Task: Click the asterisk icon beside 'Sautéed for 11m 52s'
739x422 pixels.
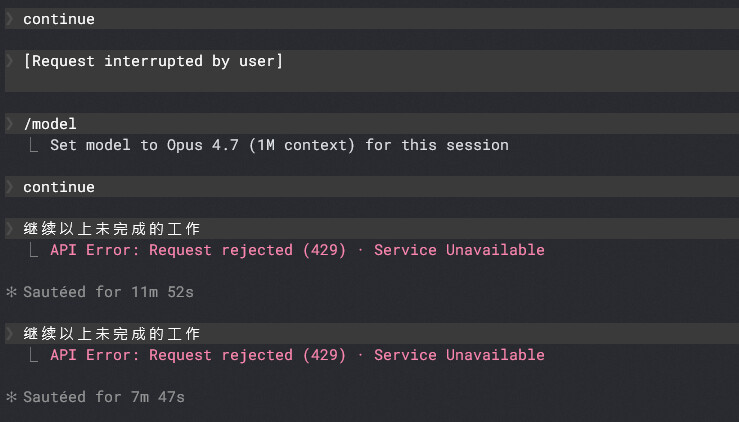Action: pyautogui.click(x=11, y=292)
